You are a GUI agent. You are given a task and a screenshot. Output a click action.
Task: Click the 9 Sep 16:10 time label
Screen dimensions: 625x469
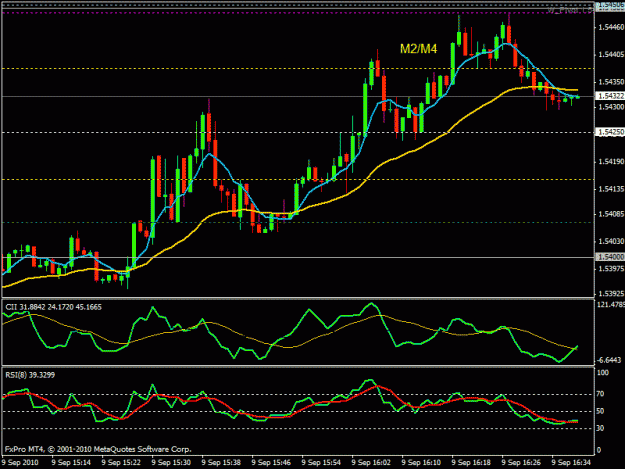pos(421,462)
